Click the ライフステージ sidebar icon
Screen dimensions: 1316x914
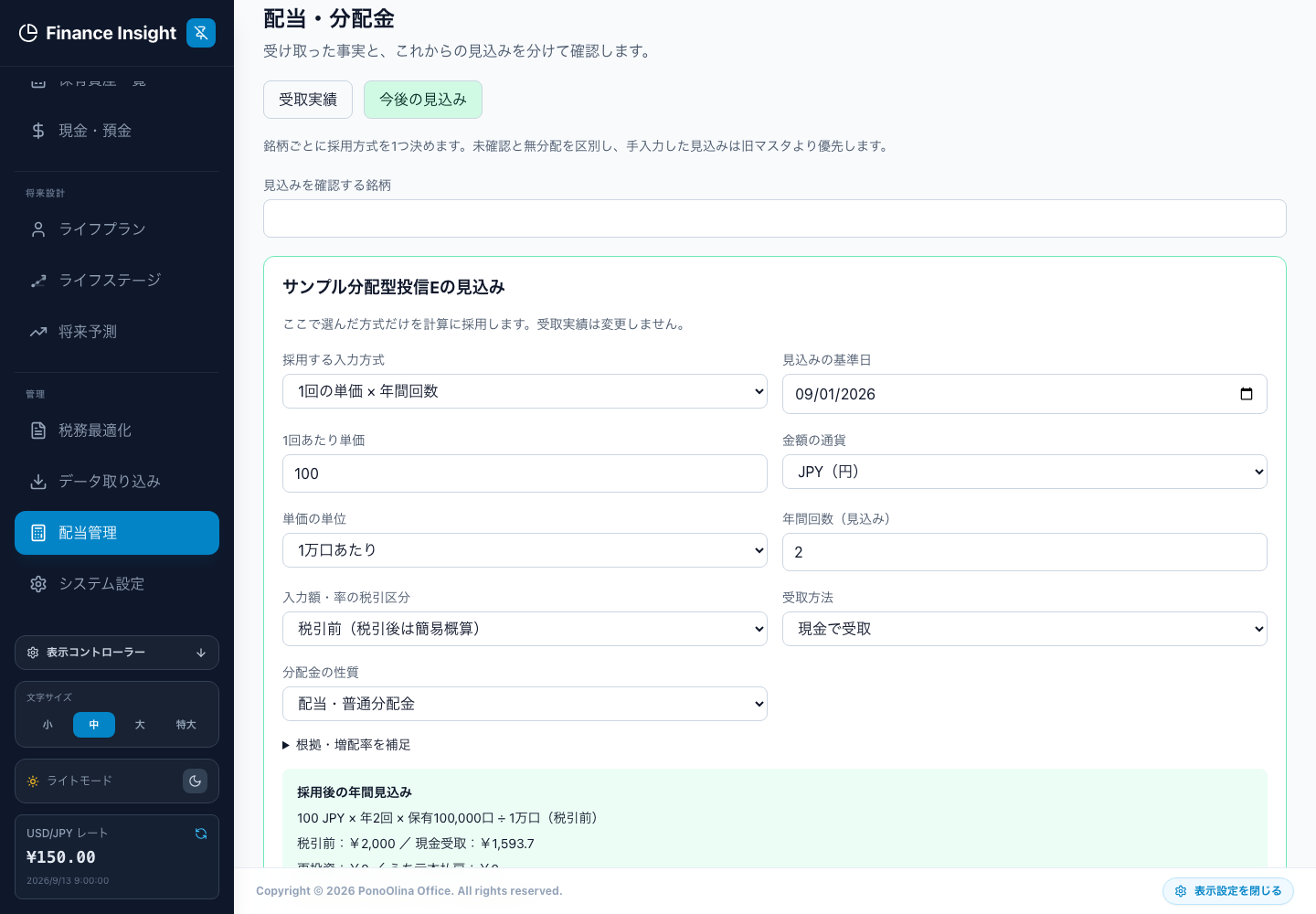38,281
